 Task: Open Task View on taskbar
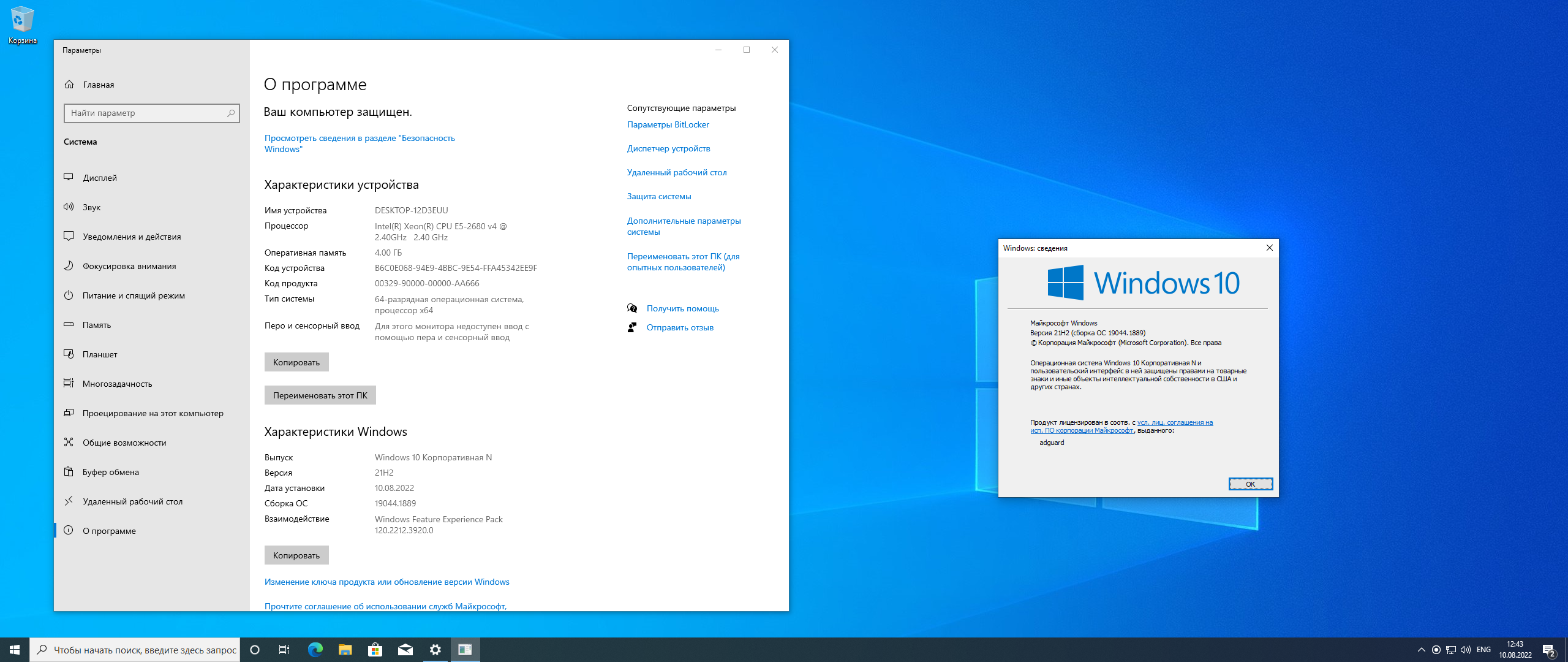284,650
